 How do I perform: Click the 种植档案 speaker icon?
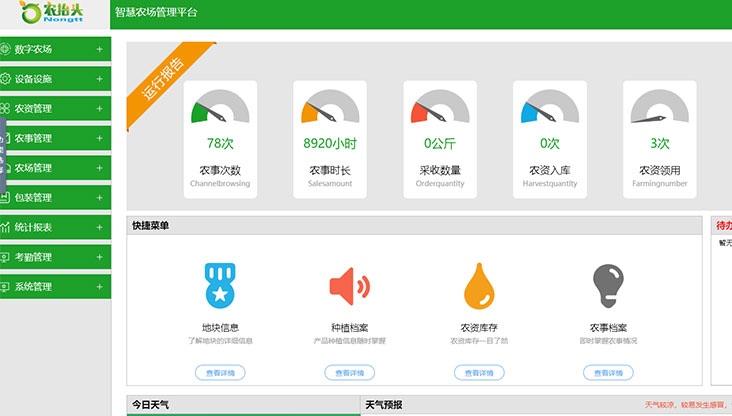[349, 286]
